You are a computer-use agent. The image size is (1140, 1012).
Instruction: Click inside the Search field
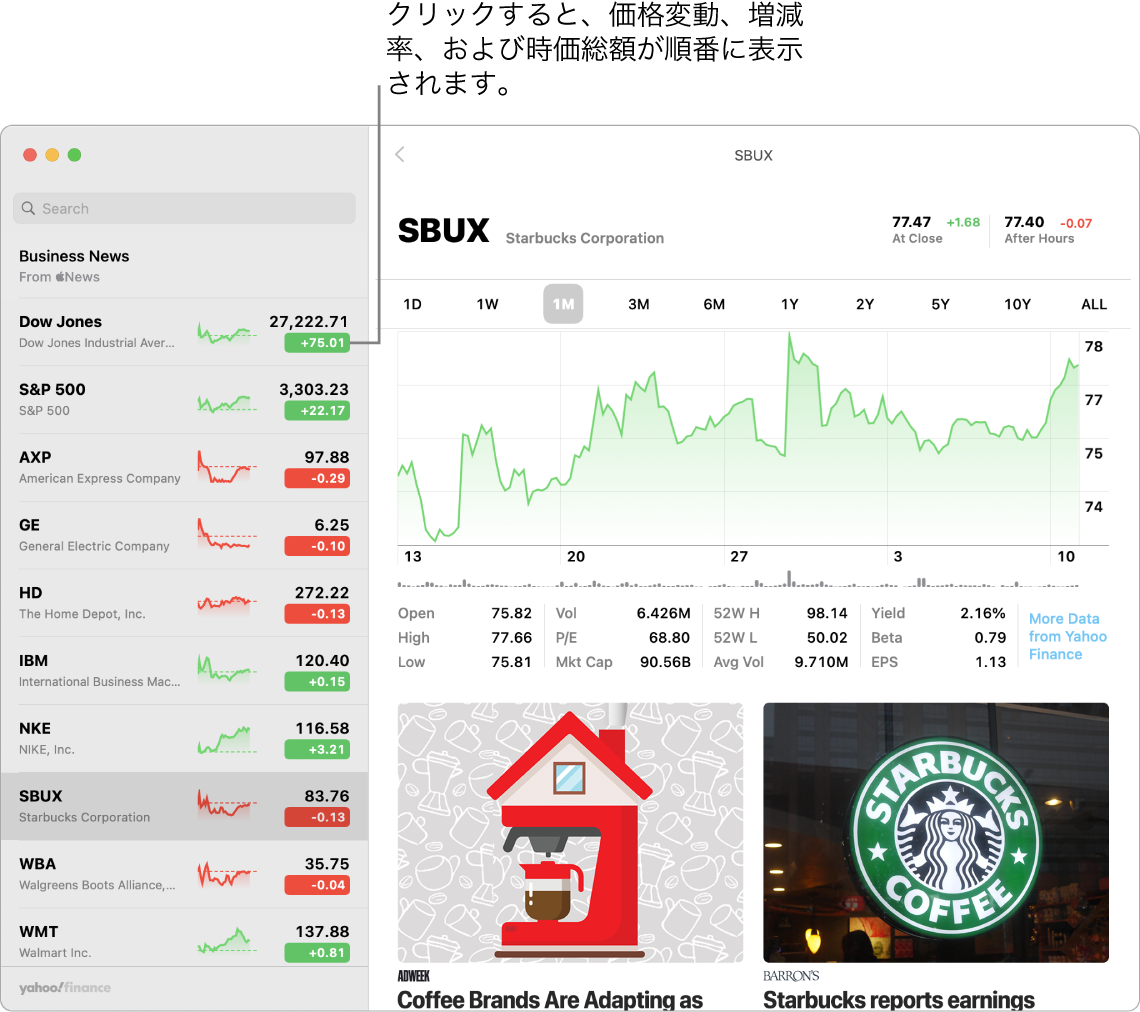coord(184,208)
